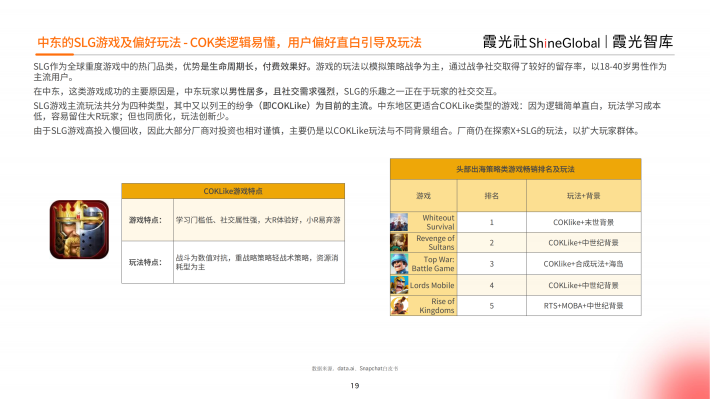Select the COKLike游戏特点 table header
The width and height of the screenshot is (710, 399).
pyautogui.click(x=233, y=191)
